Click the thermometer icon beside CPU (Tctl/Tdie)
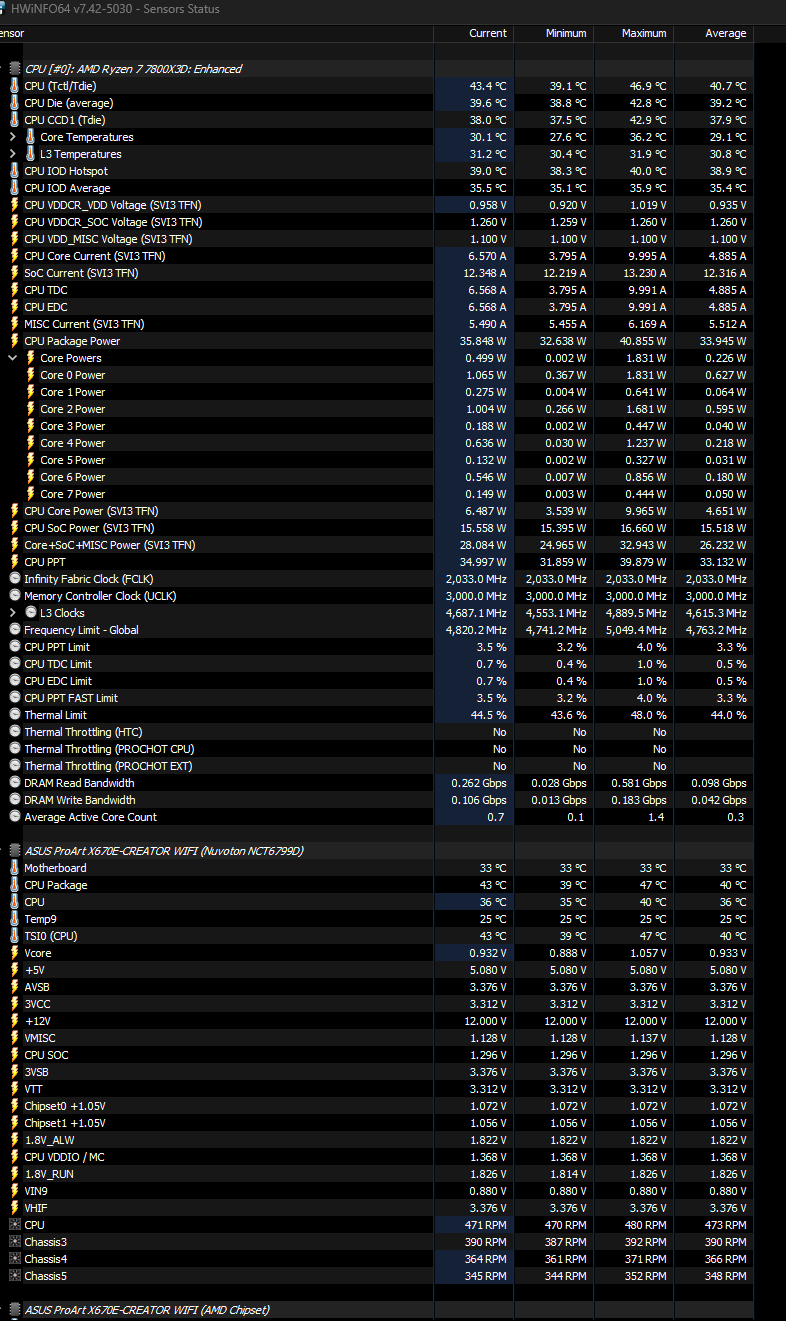786x1321 pixels. [x=14, y=86]
